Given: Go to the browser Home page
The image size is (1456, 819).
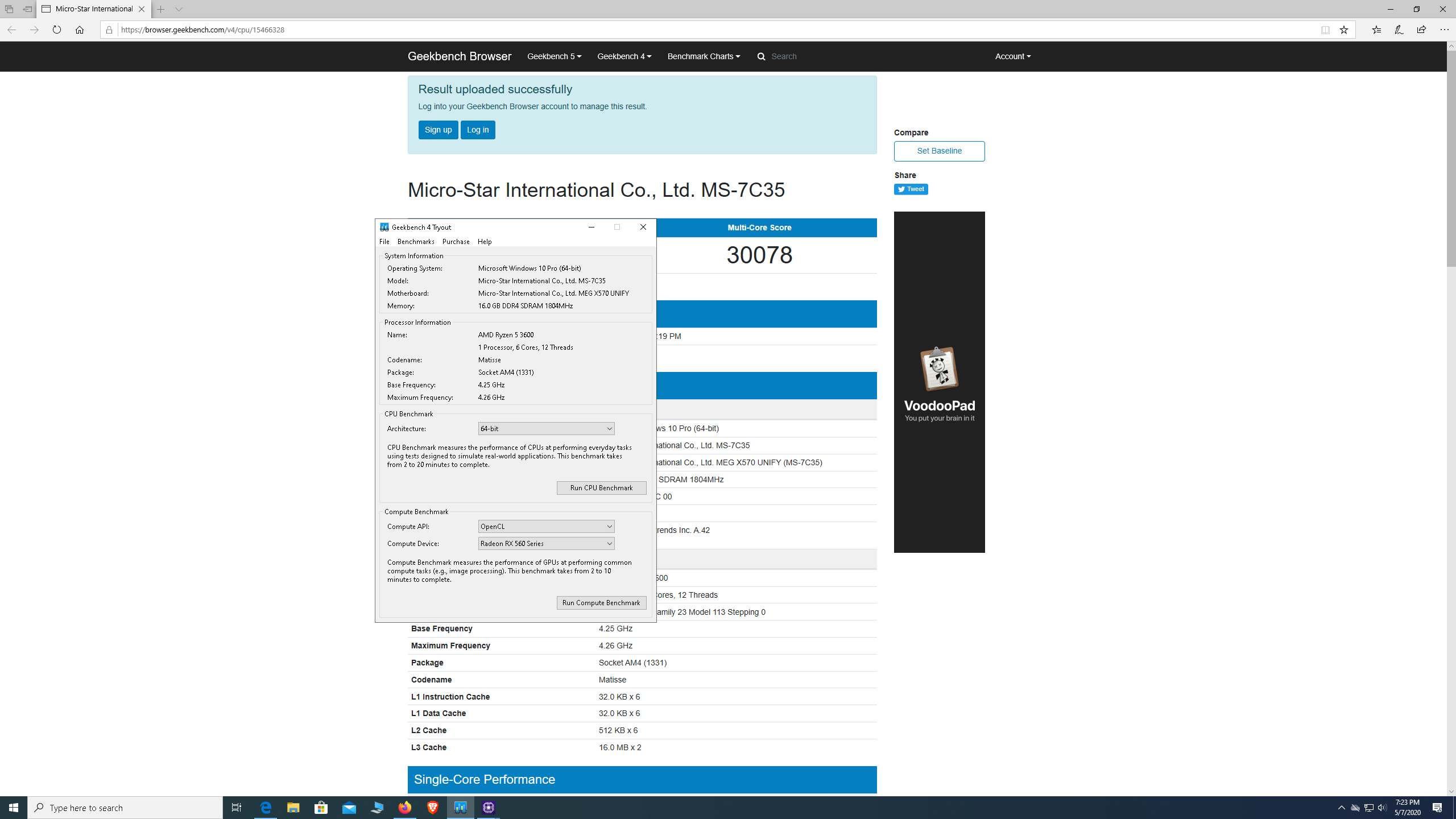Looking at the screenshot, I should pos(80,30).
